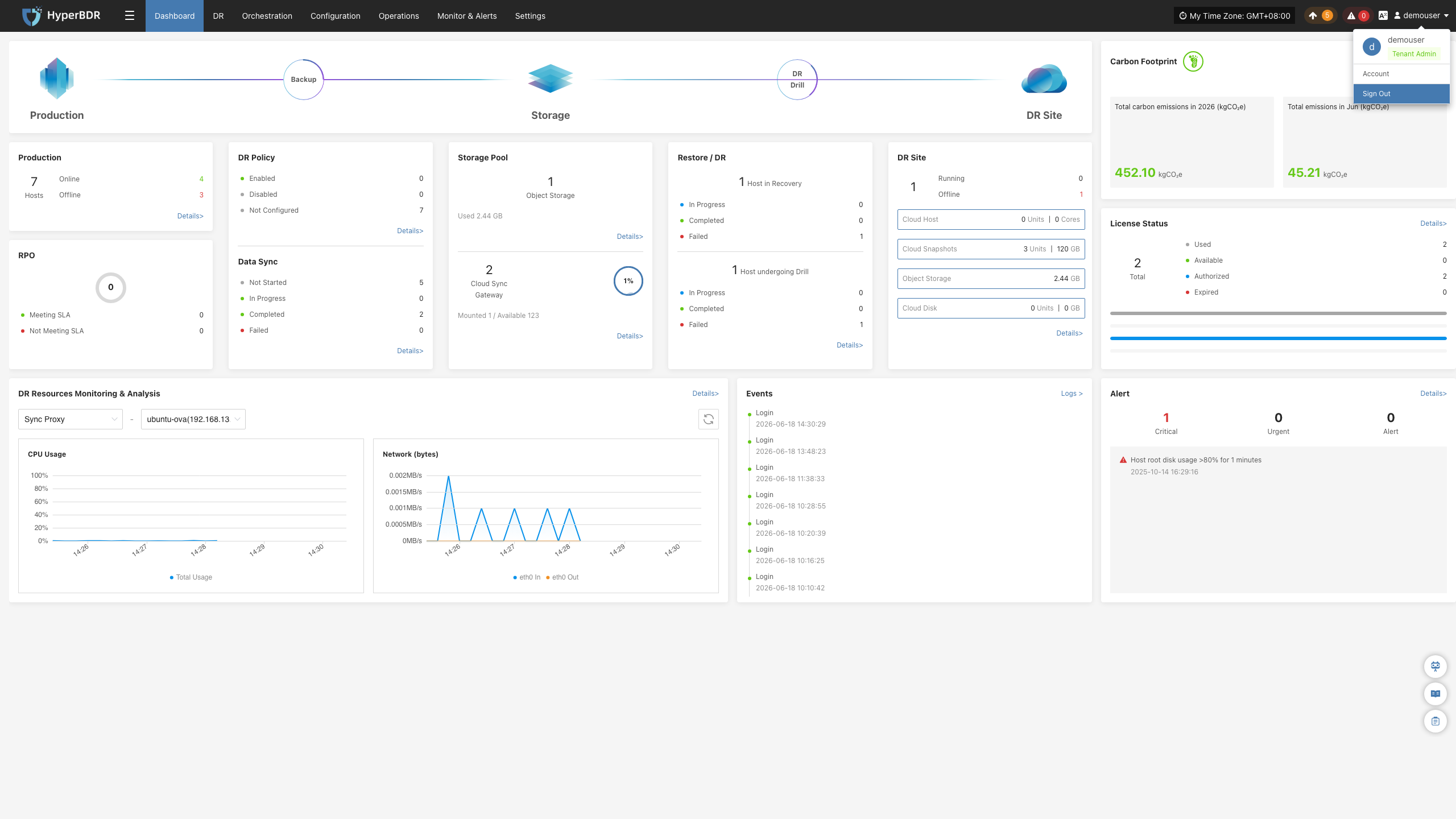Open the Monitor & Alerts menu
Screen dimensions: 1456x819
click(467, 16)
